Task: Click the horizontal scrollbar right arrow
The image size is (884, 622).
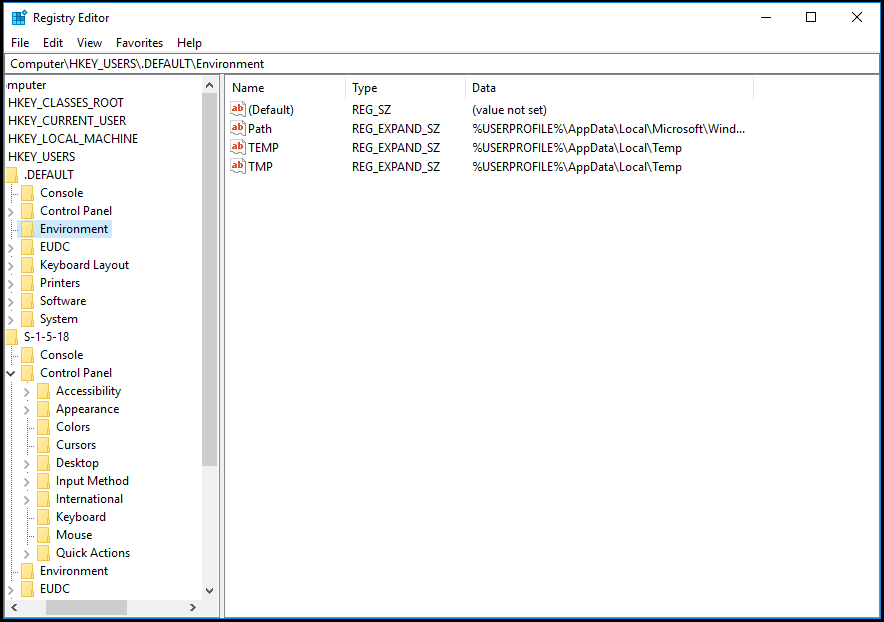Action: click(x=193, y=607)
